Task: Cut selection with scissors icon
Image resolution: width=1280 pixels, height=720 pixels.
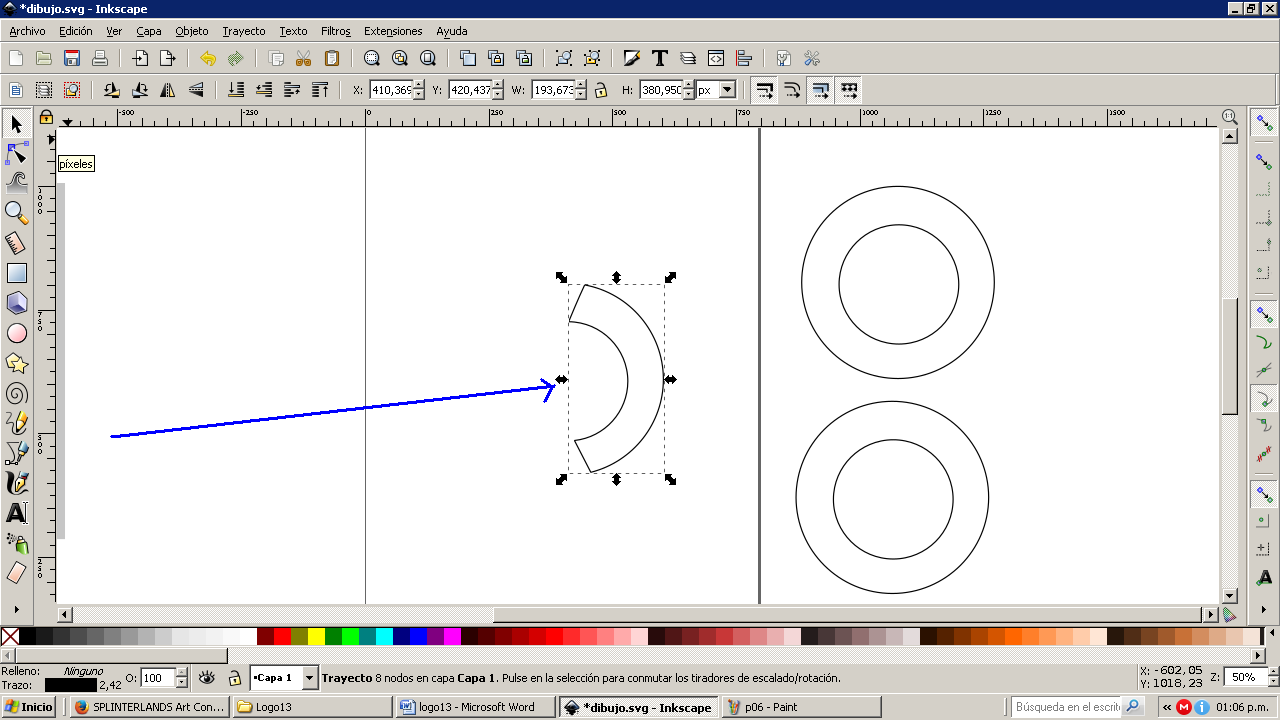Action: tap(304, 58)
